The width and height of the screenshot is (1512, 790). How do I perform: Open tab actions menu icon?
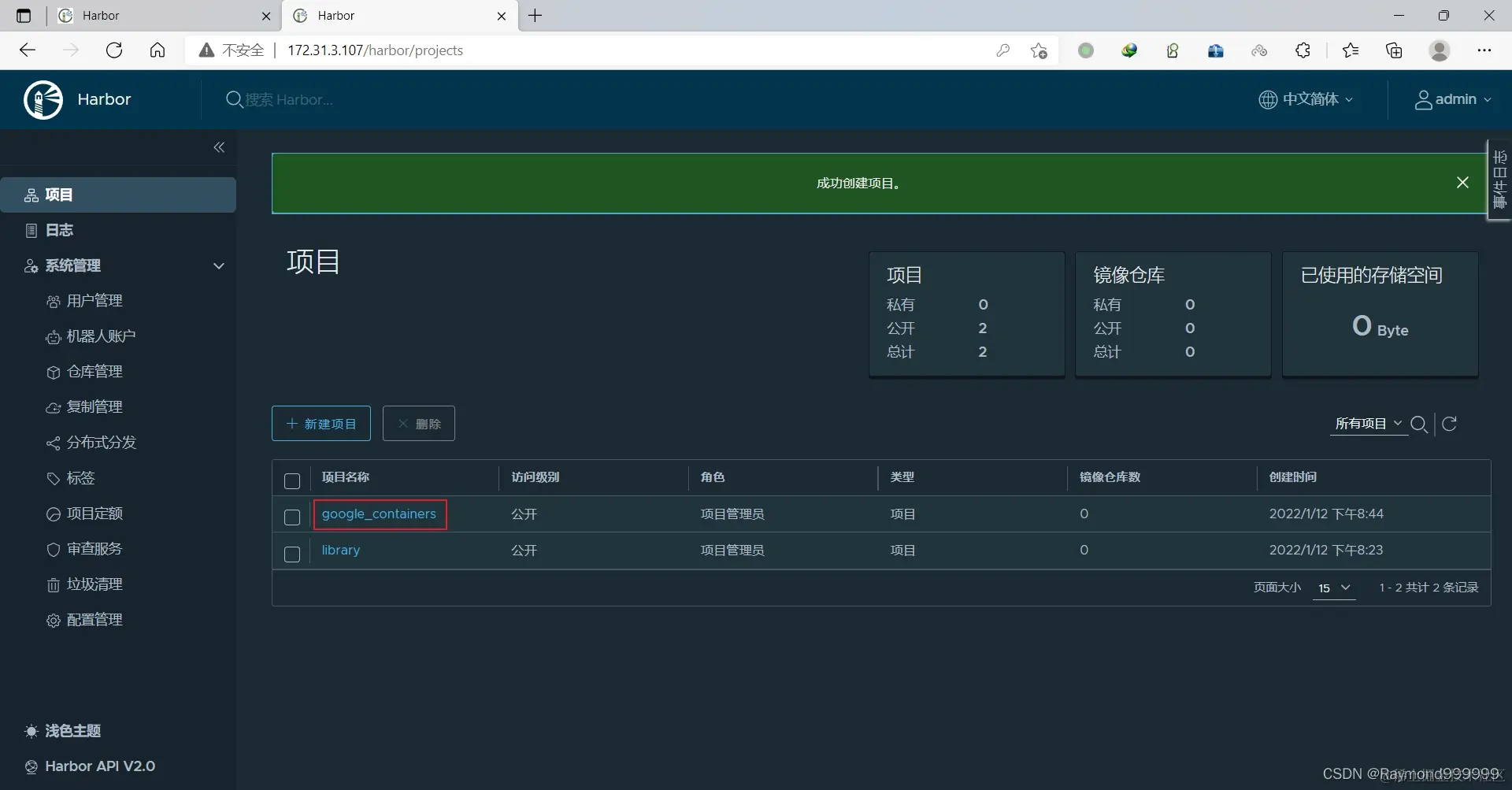24,16
